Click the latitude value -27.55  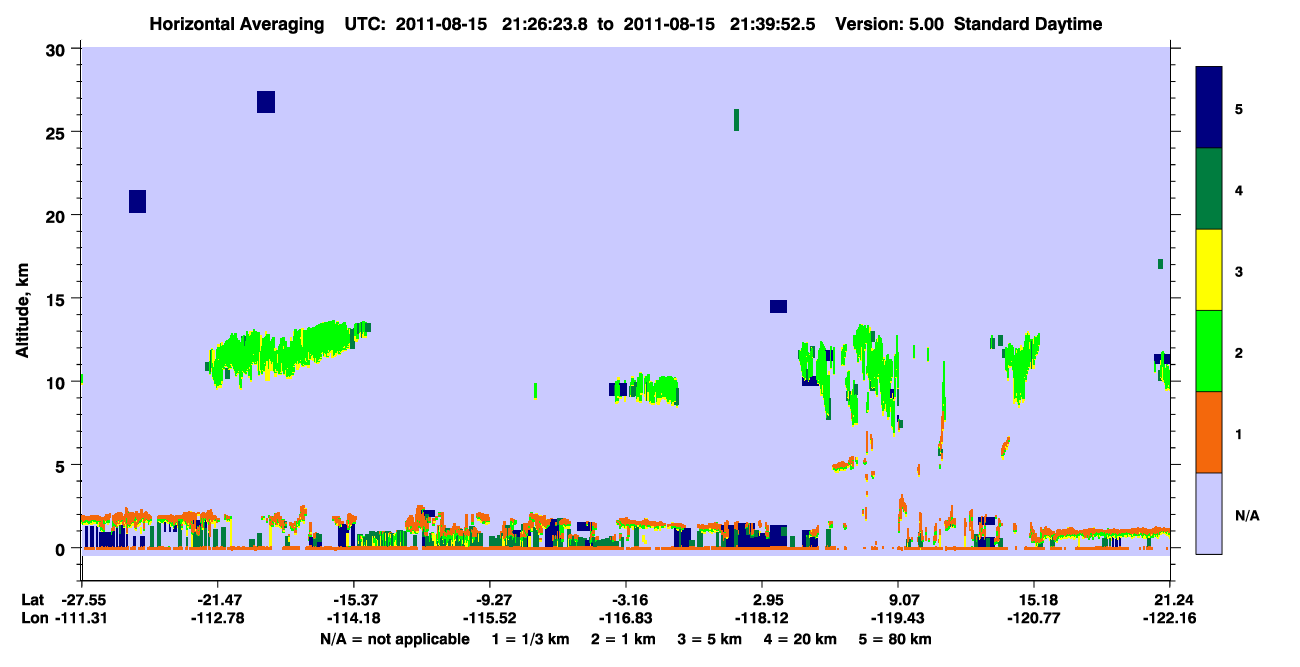click(86, 600)
